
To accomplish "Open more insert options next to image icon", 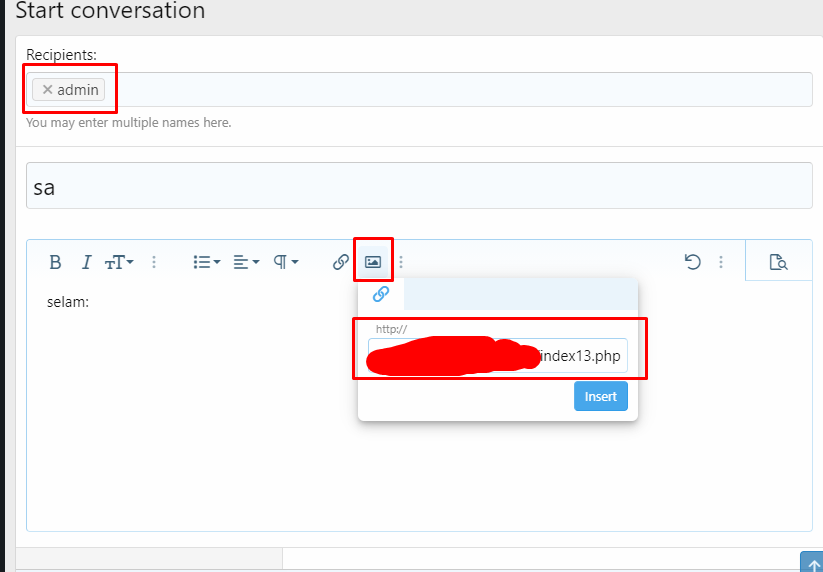I will pyautogui.click(x=401, y=262).
